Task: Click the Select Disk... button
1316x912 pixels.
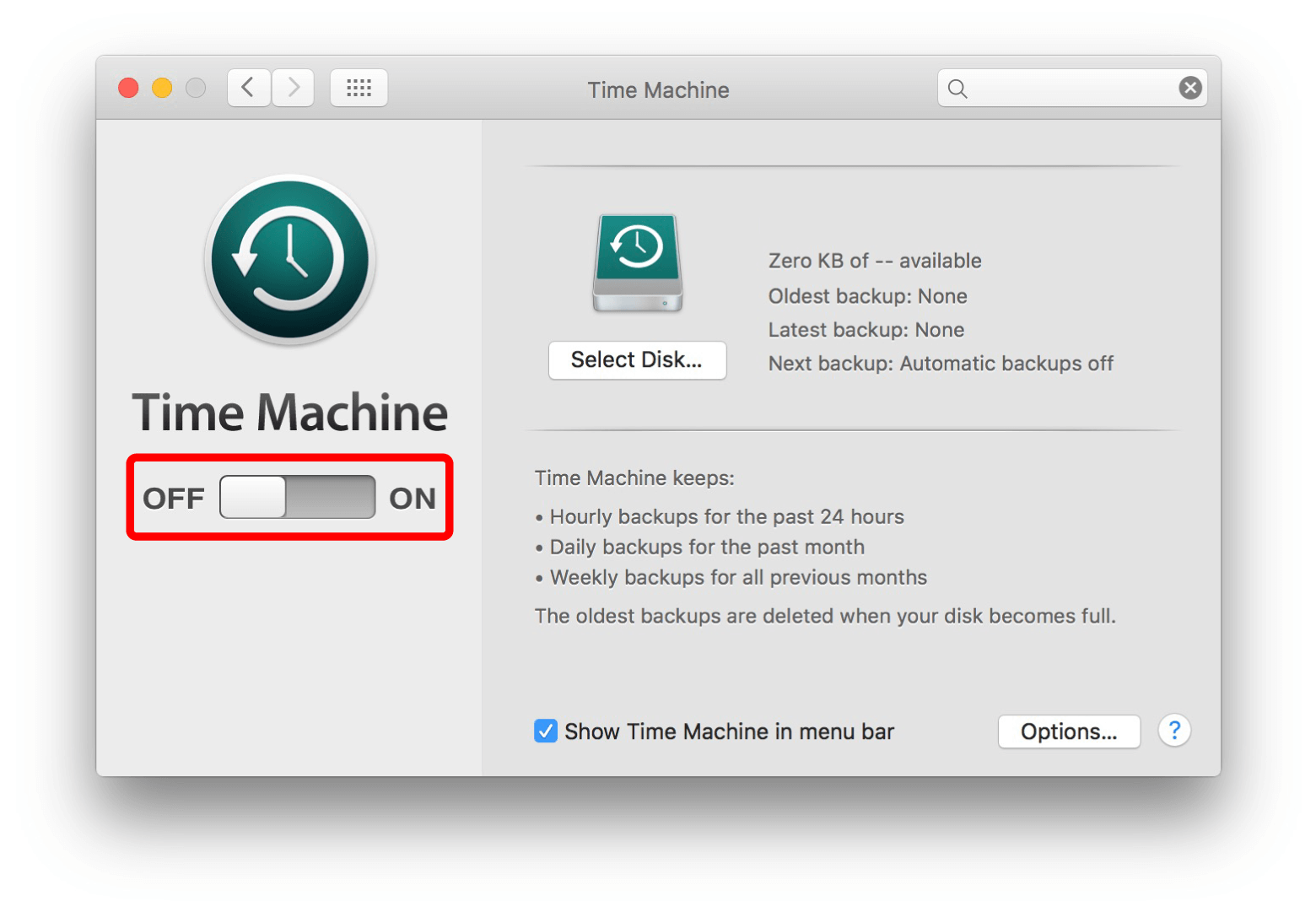Action: point(637,360)
